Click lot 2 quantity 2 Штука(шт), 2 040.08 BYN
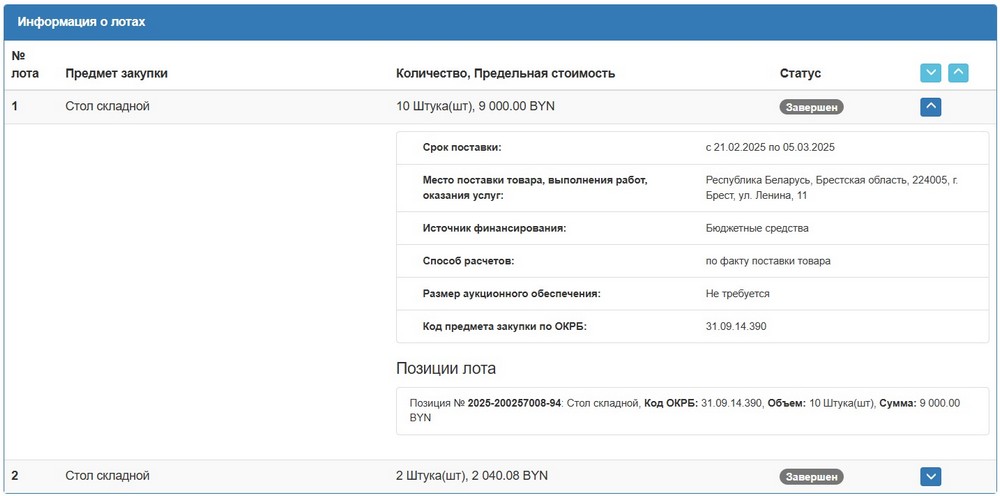The width and height of the screenshot is (1000, 496). 472,476
